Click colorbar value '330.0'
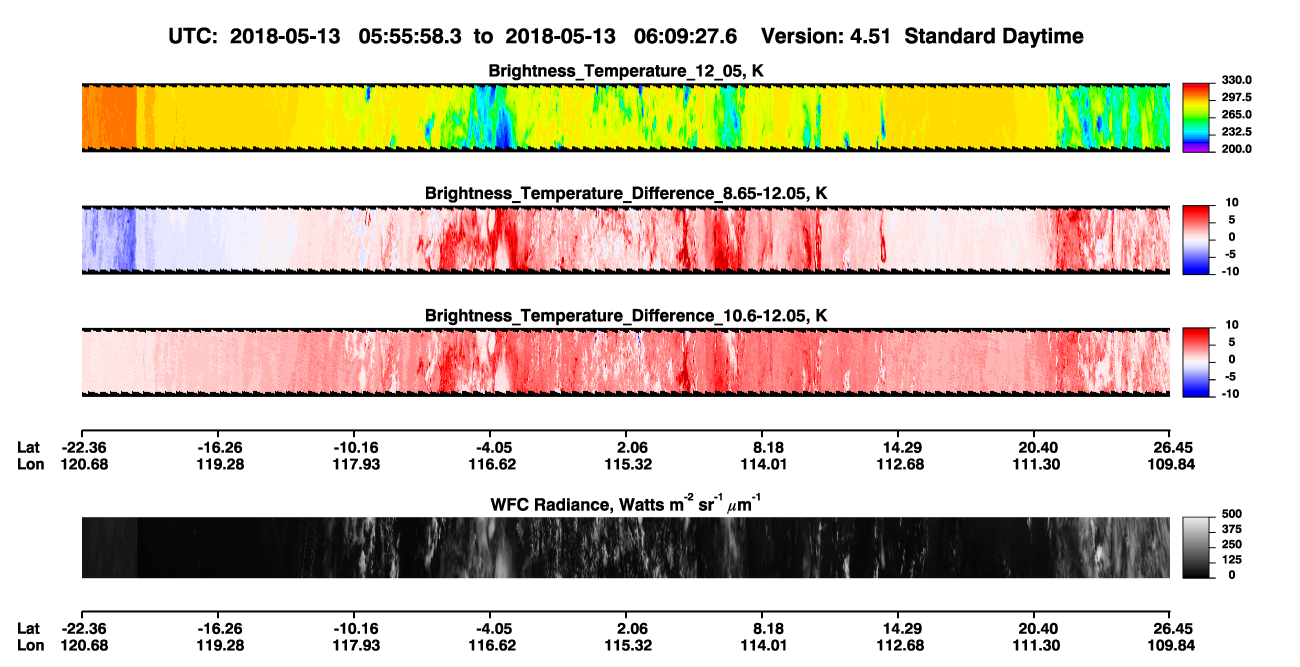Screen dimensions: 1300x667 [1236, 80]
